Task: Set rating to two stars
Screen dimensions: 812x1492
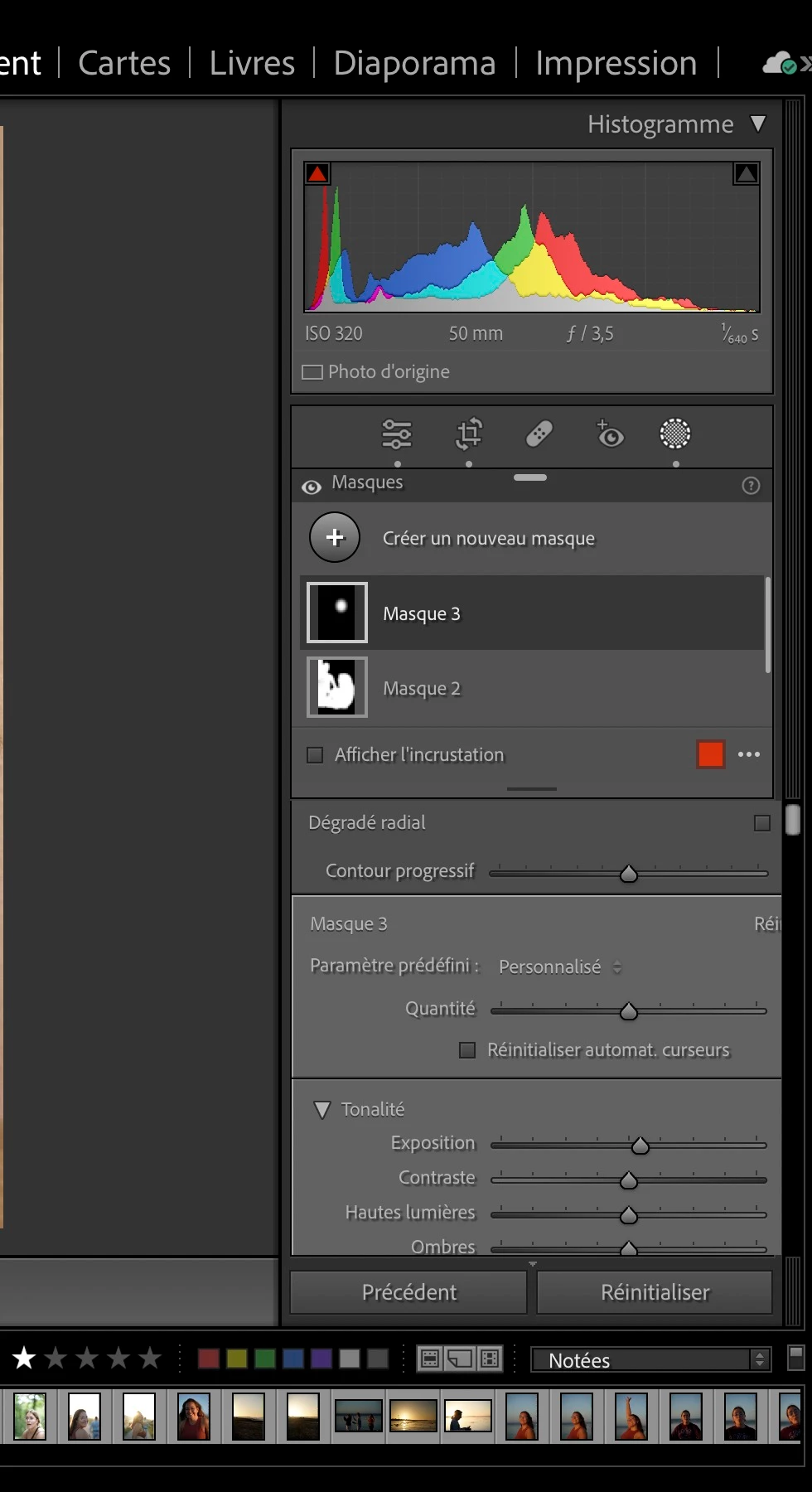Action: 56,1359
